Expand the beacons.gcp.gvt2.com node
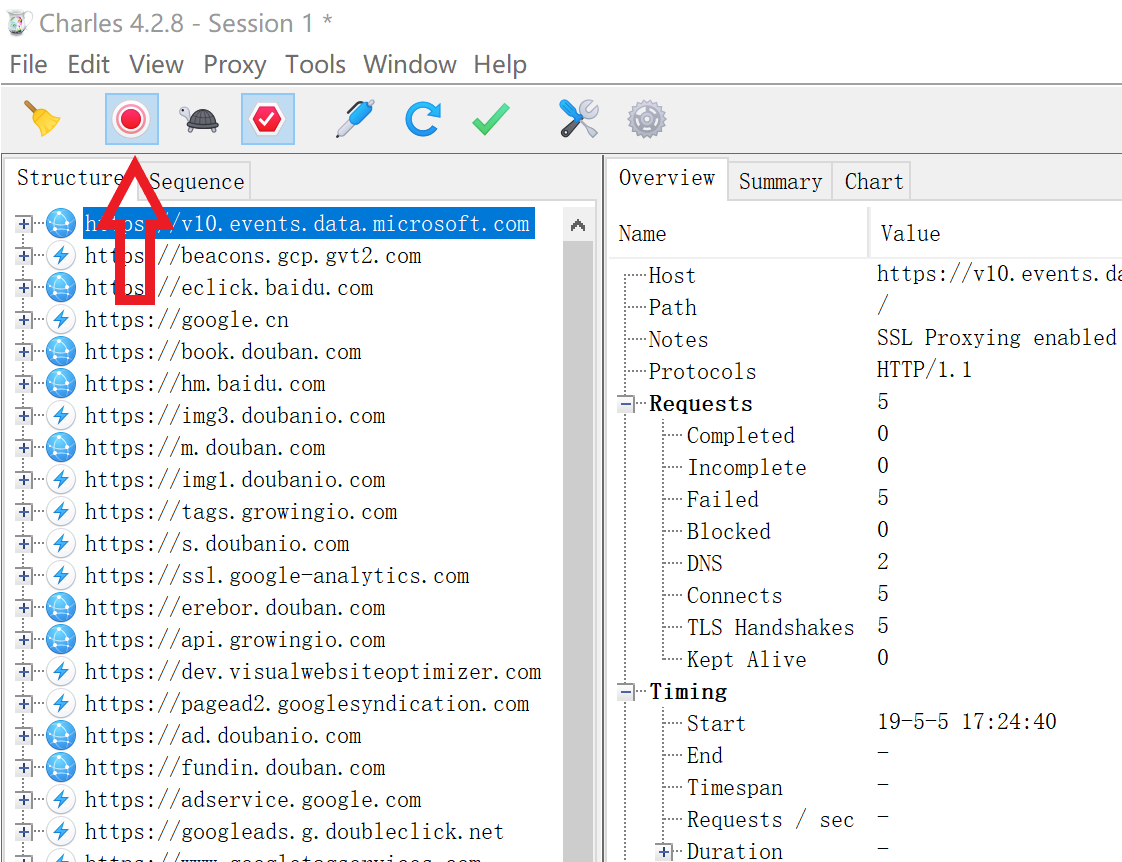Image resolution: width=1122 pixels, height=862 pixels. pyautogui.click(x=24, y=255)
